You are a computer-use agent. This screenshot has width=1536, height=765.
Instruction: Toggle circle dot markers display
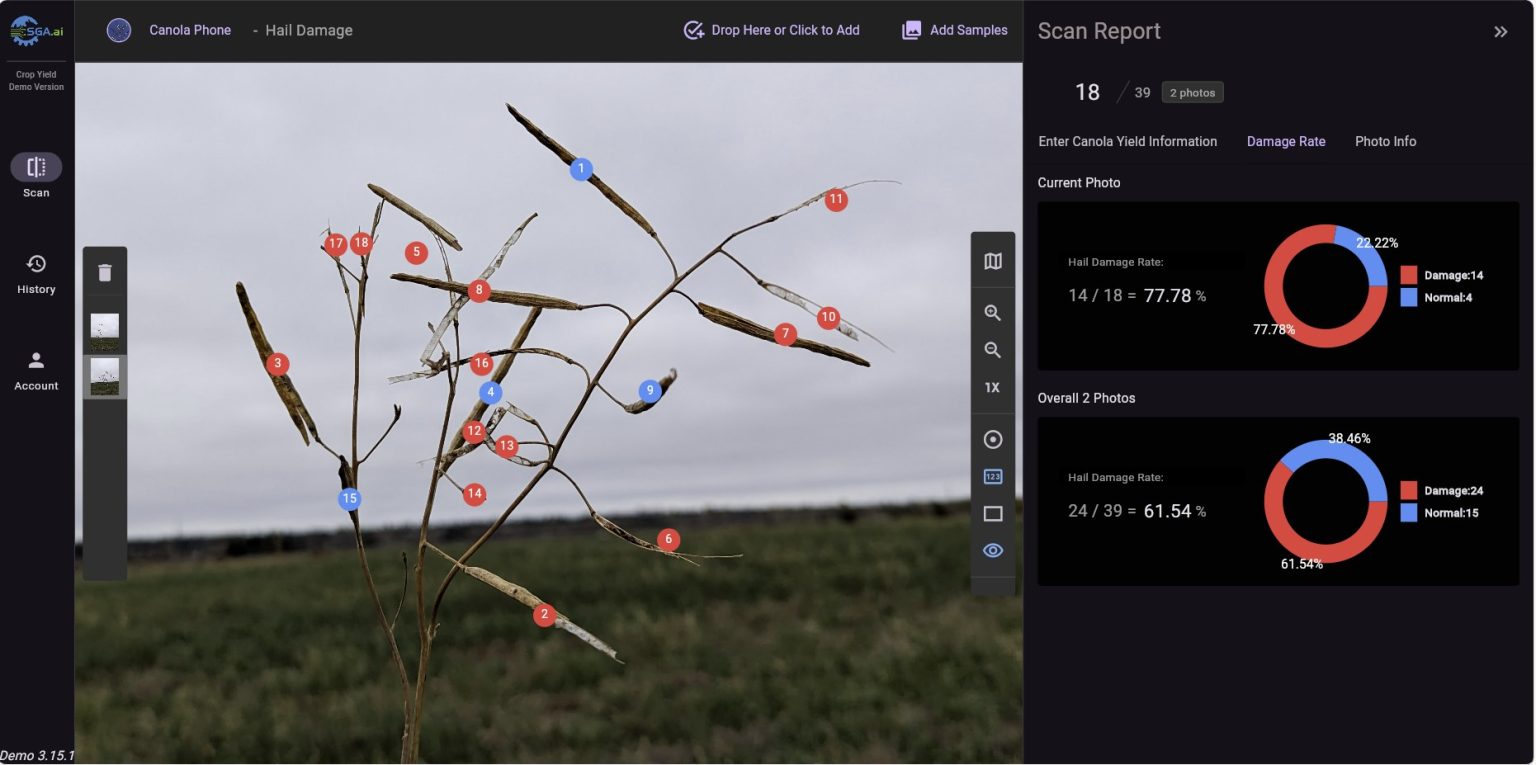[992, 440]
